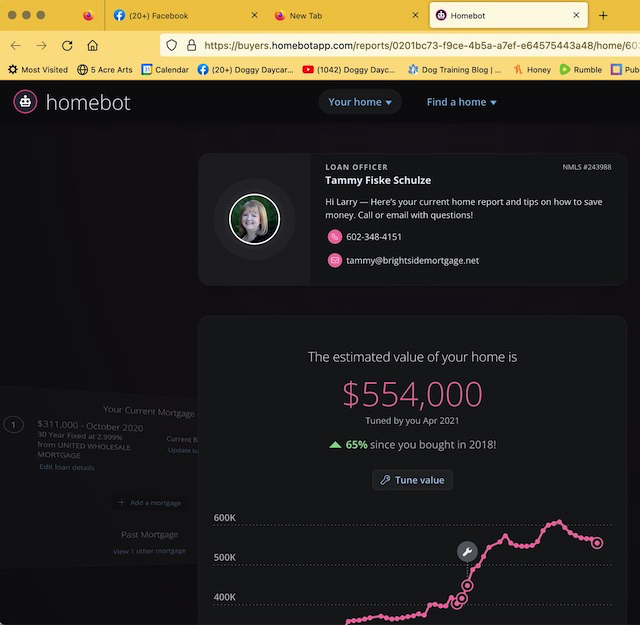Image resolution: width=640 pixels, height=625 pixels.
Task: Click View 1 other mortgage link
Action: 149,551
